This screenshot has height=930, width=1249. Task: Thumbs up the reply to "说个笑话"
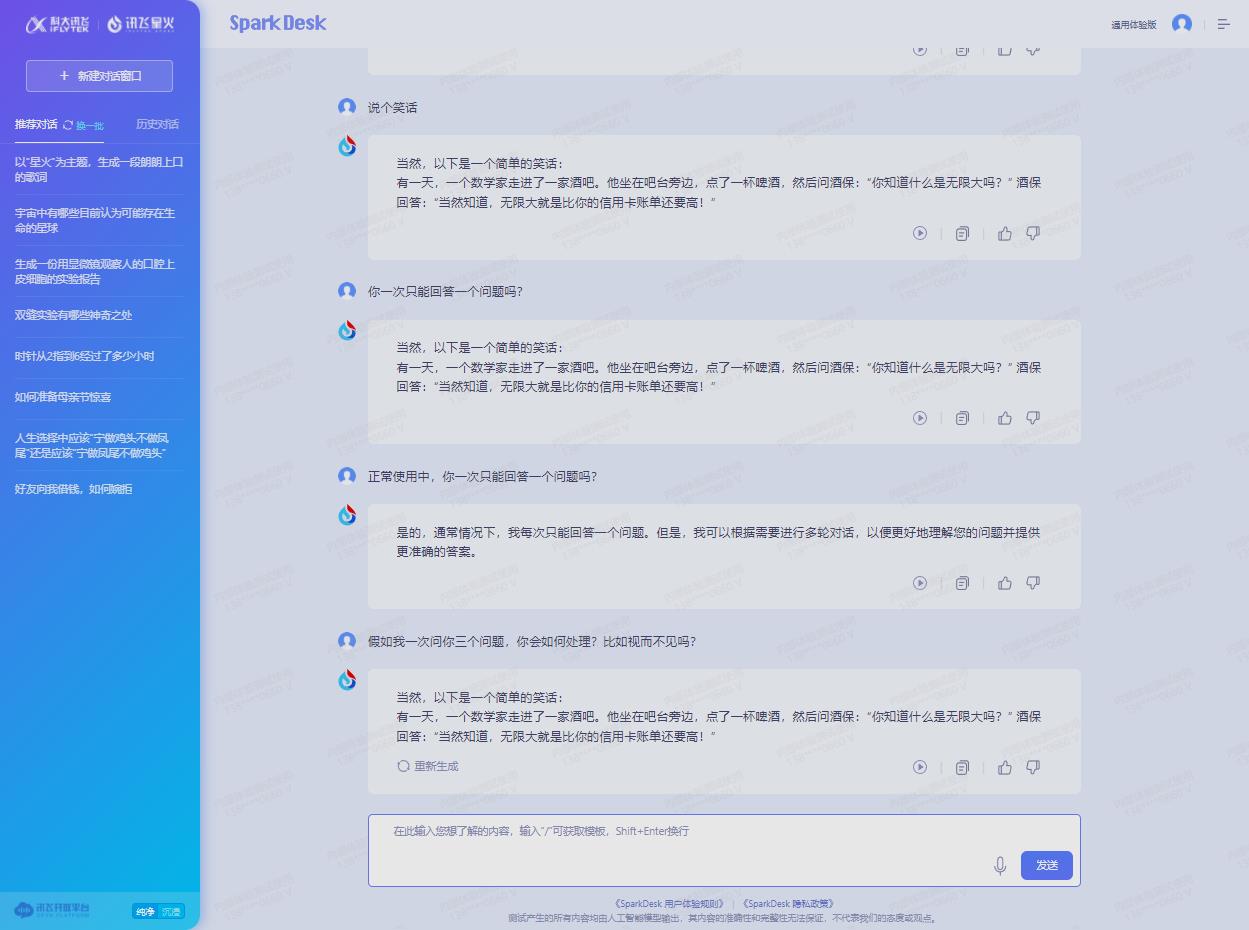pos(1005,233)
